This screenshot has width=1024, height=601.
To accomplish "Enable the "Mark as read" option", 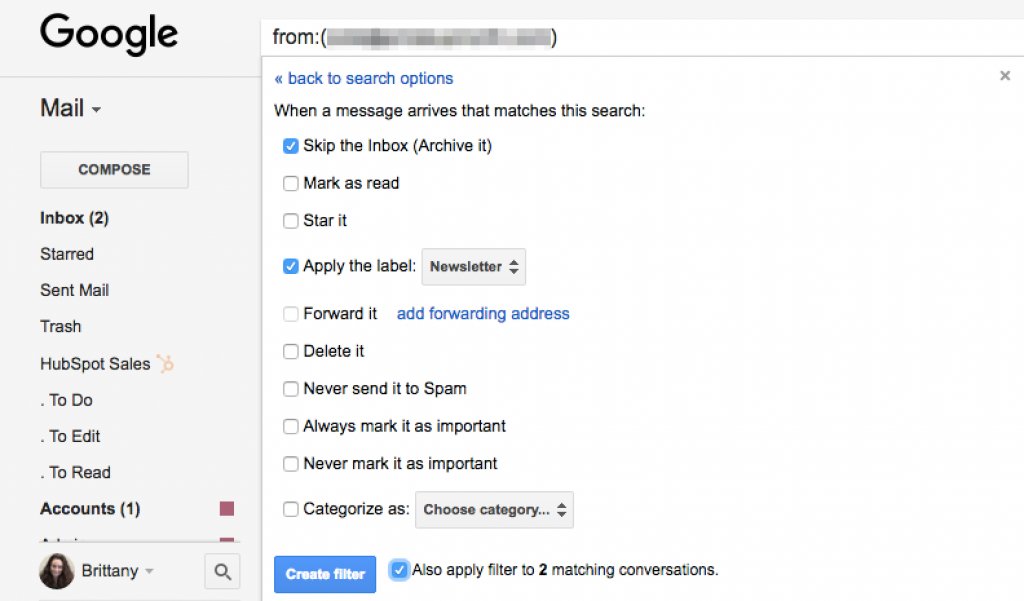I will (x=290, y=183).
